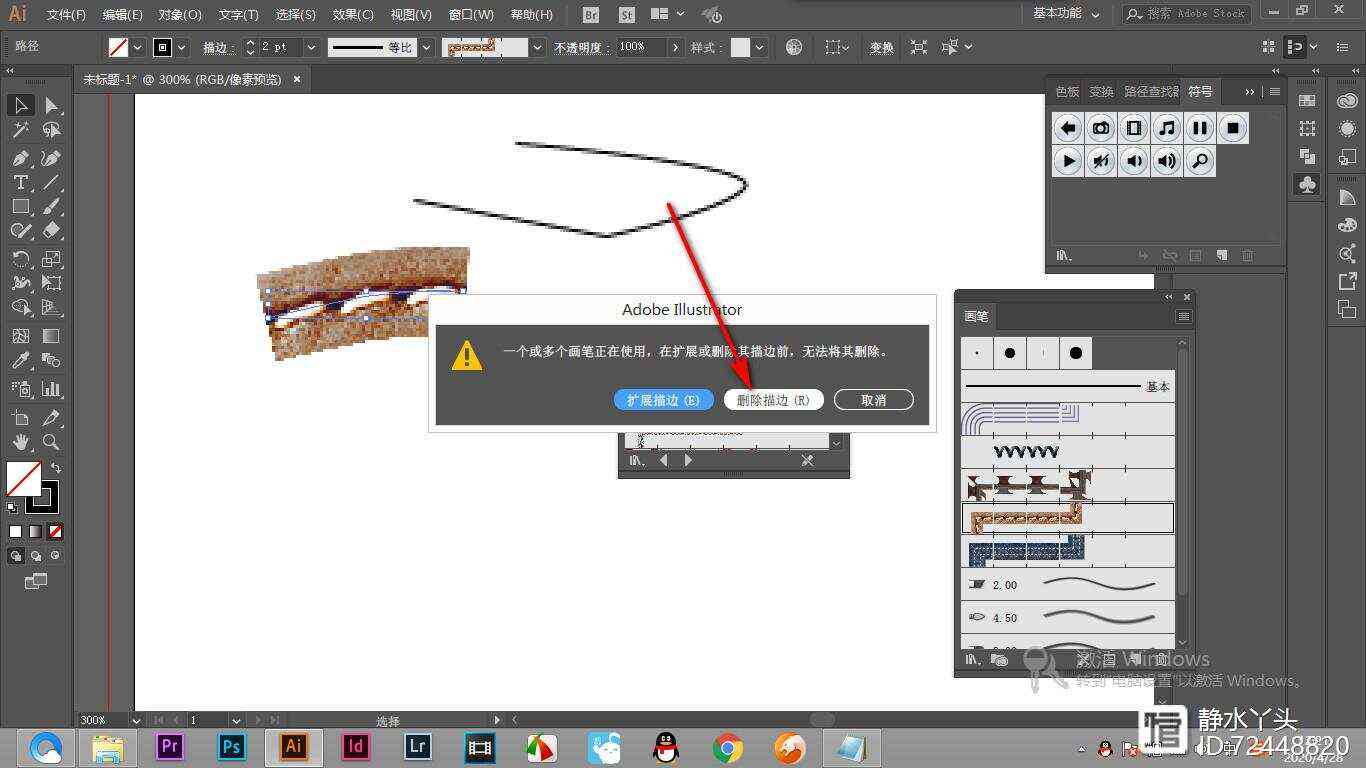Open the stroke weight dropdown
The width and height of the screenshot is (1366, 768).
tap(311, 47)
